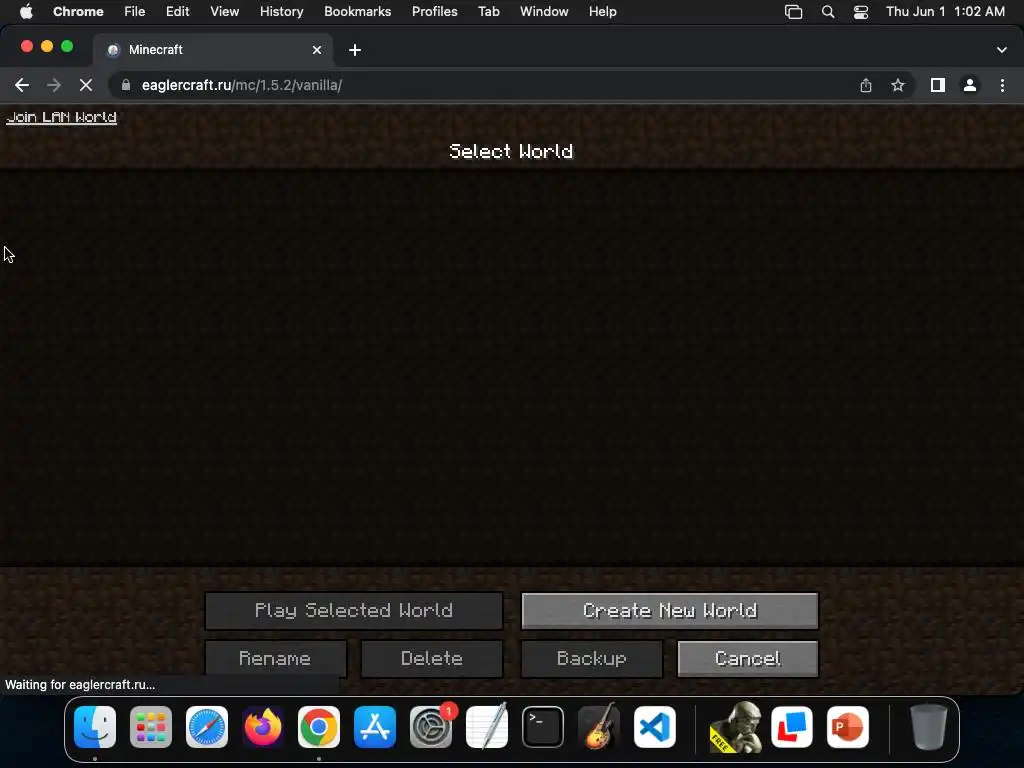Click the screen mirroring menu bar icon
Screen dimensions: 1024x768
pos(793,12)
